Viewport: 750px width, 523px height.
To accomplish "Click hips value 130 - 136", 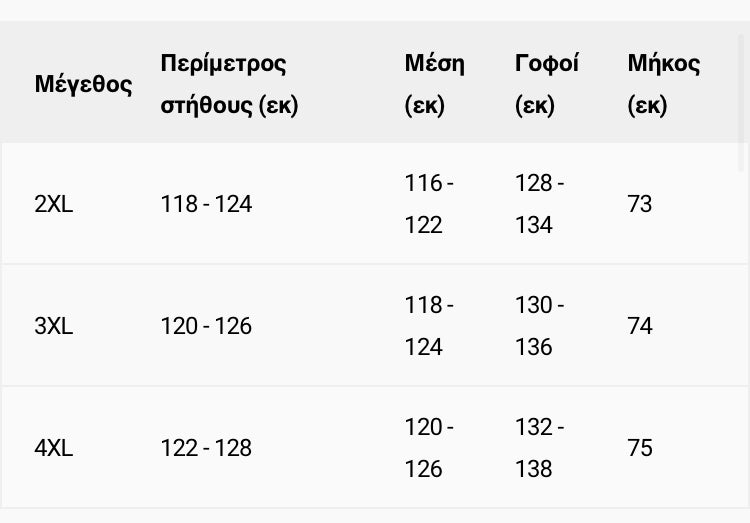I will (540, 326).
